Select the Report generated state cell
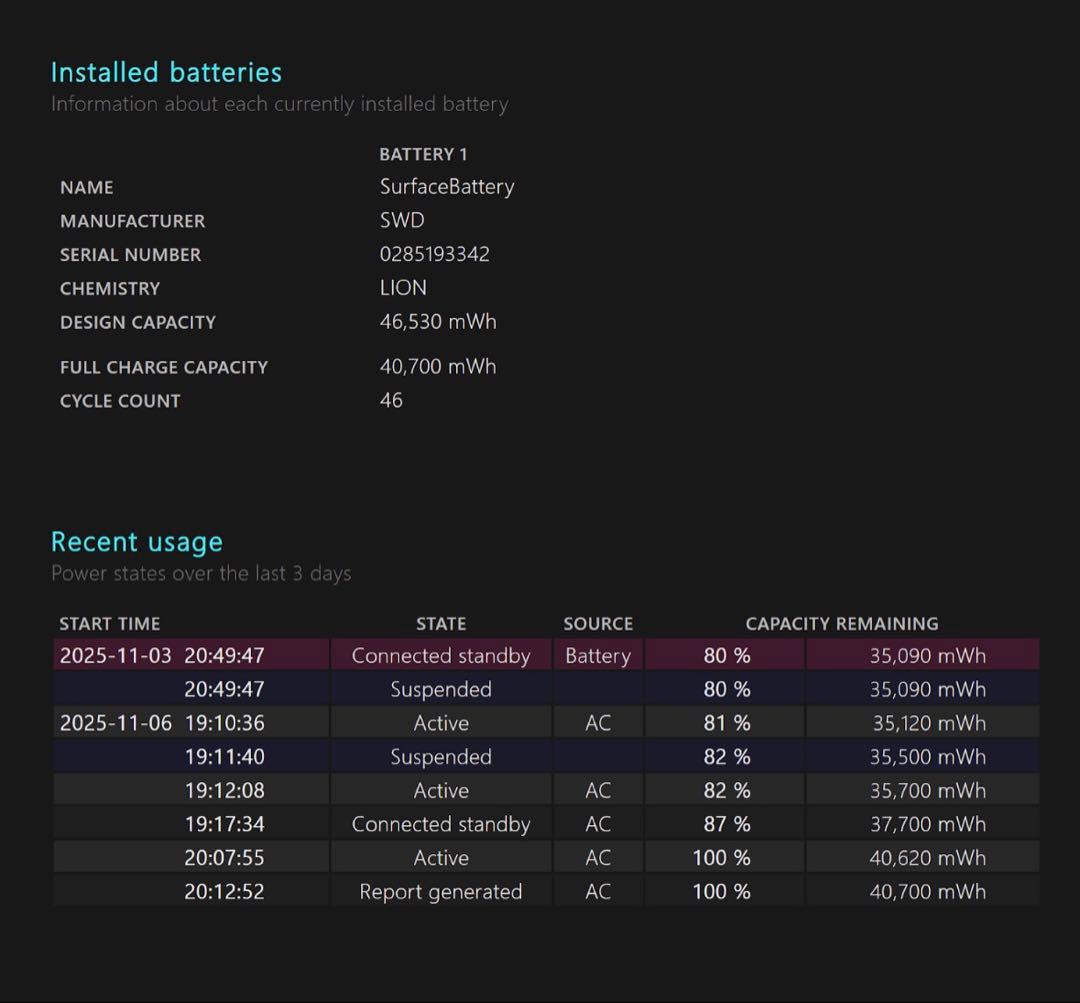 coord(441,892)
